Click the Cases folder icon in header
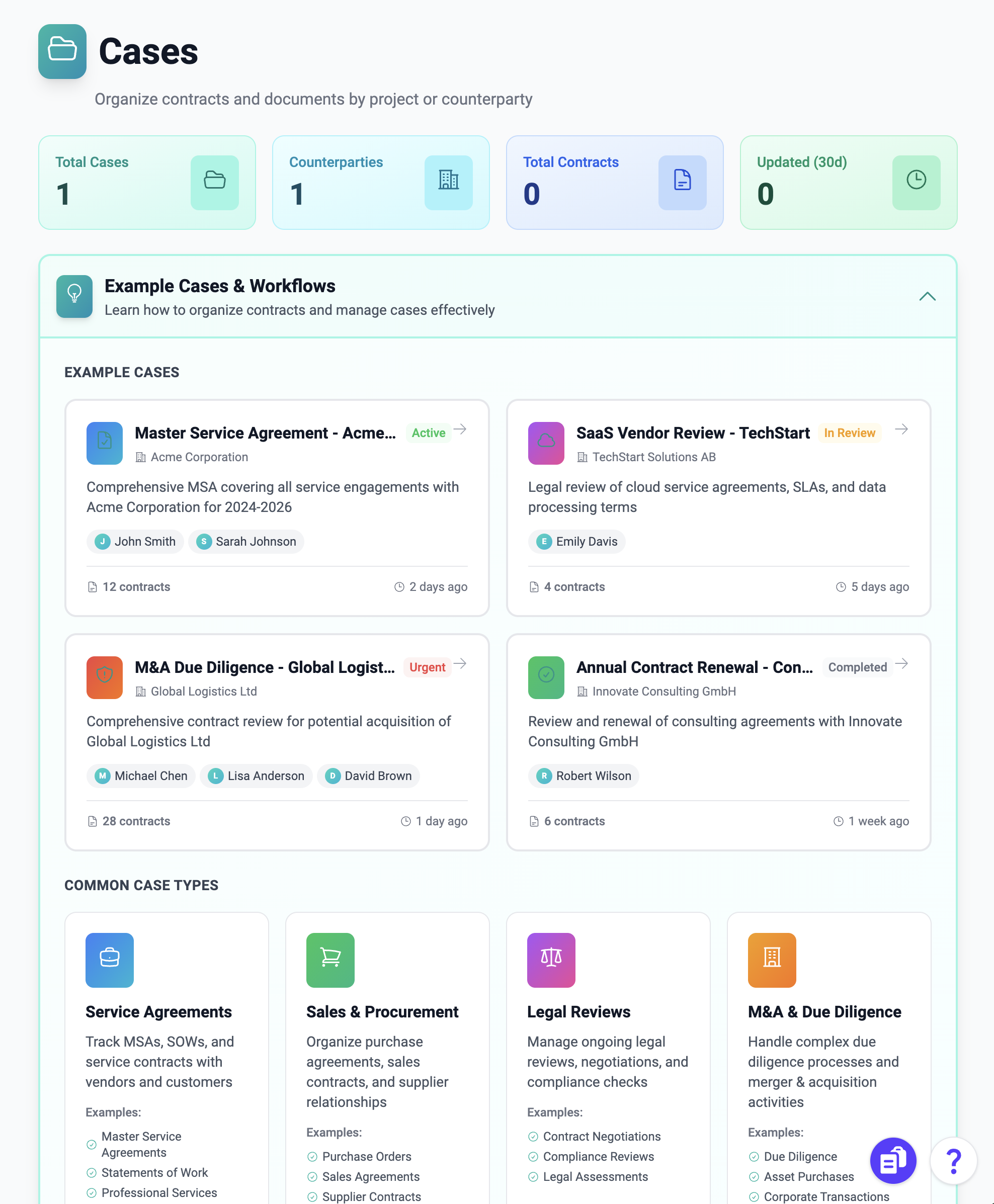The image size is (994, 1204). coord(62,51)
